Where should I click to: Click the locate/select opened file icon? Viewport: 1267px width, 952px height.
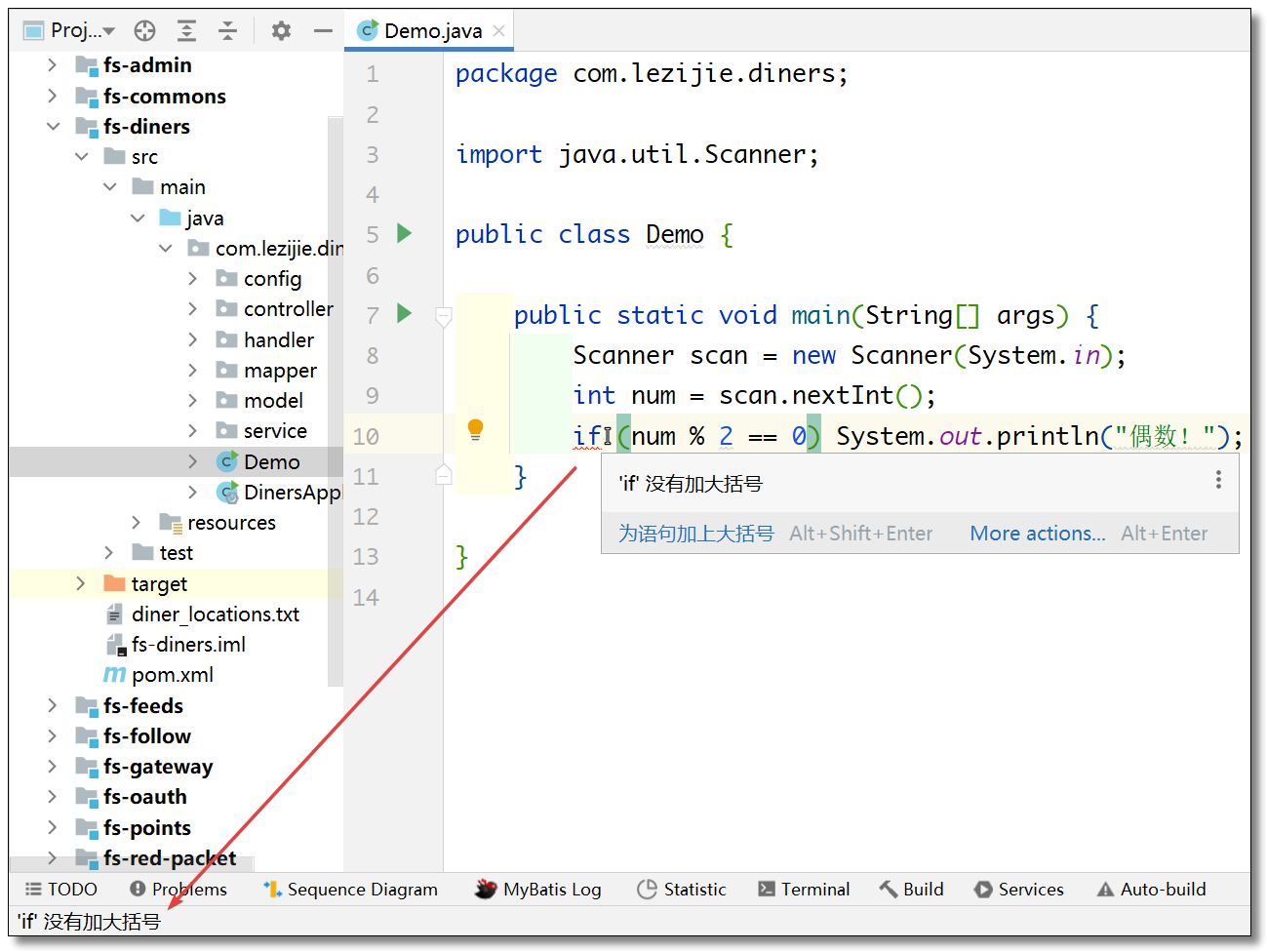145,31
